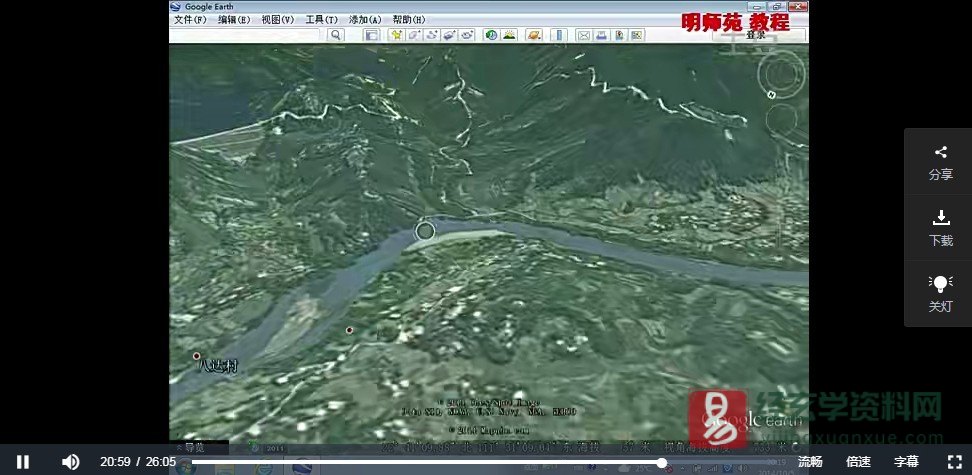Select the Add Placemark pin tool
This screenshot has width=972, height=475.
tap(395, 35)
